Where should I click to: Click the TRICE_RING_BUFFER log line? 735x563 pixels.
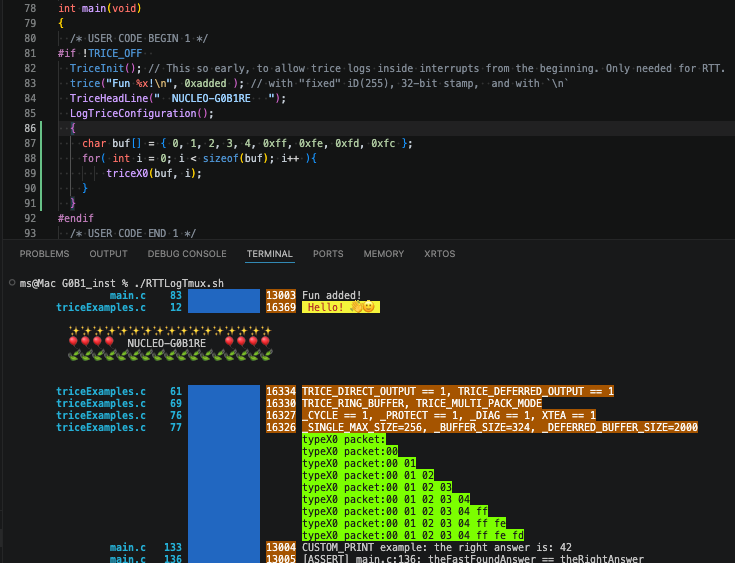[x=422, y=404]
